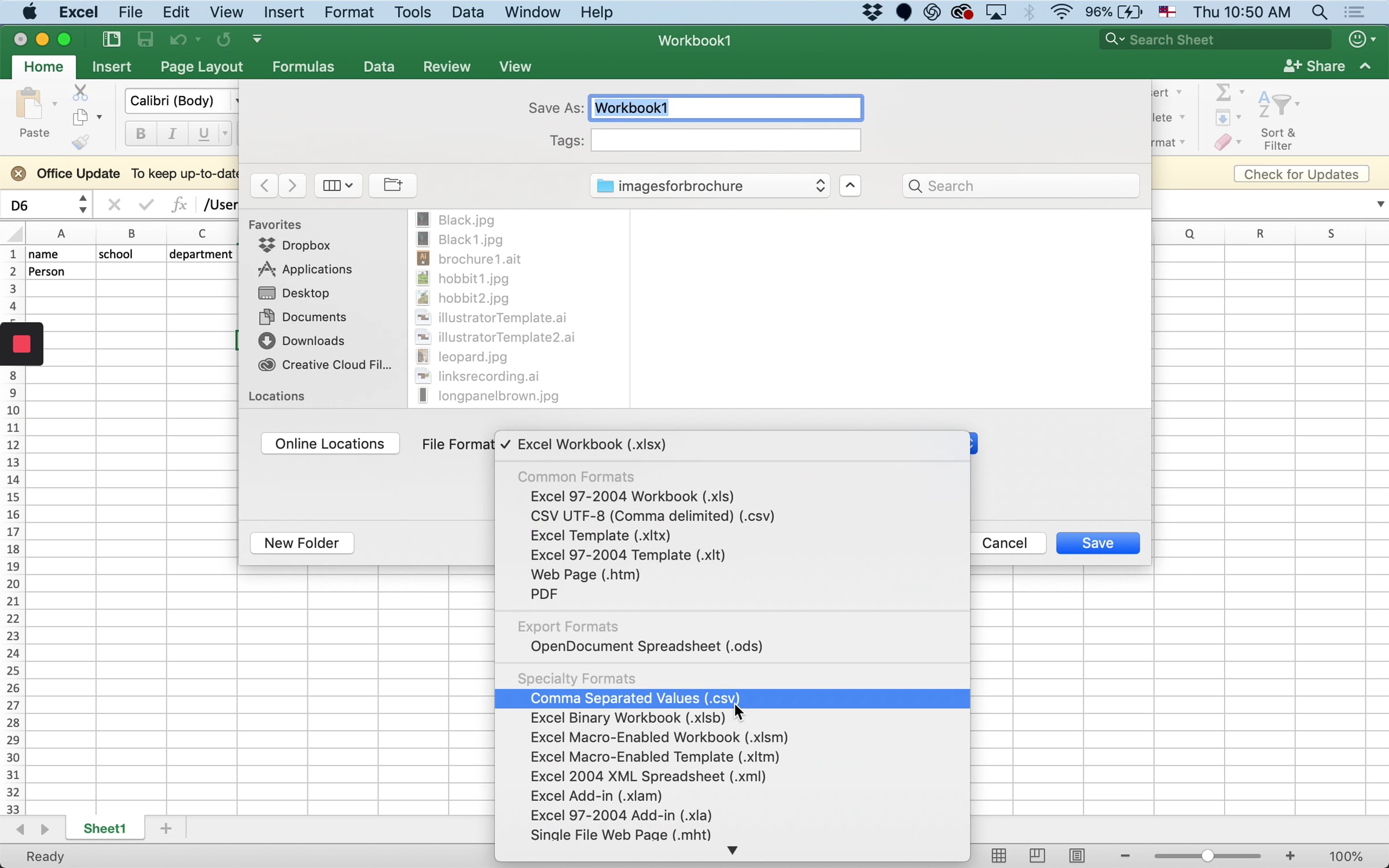Click the Save icon in title bar toolbar
This screenshot has height=868, width=1389.
tap(145, 39)
